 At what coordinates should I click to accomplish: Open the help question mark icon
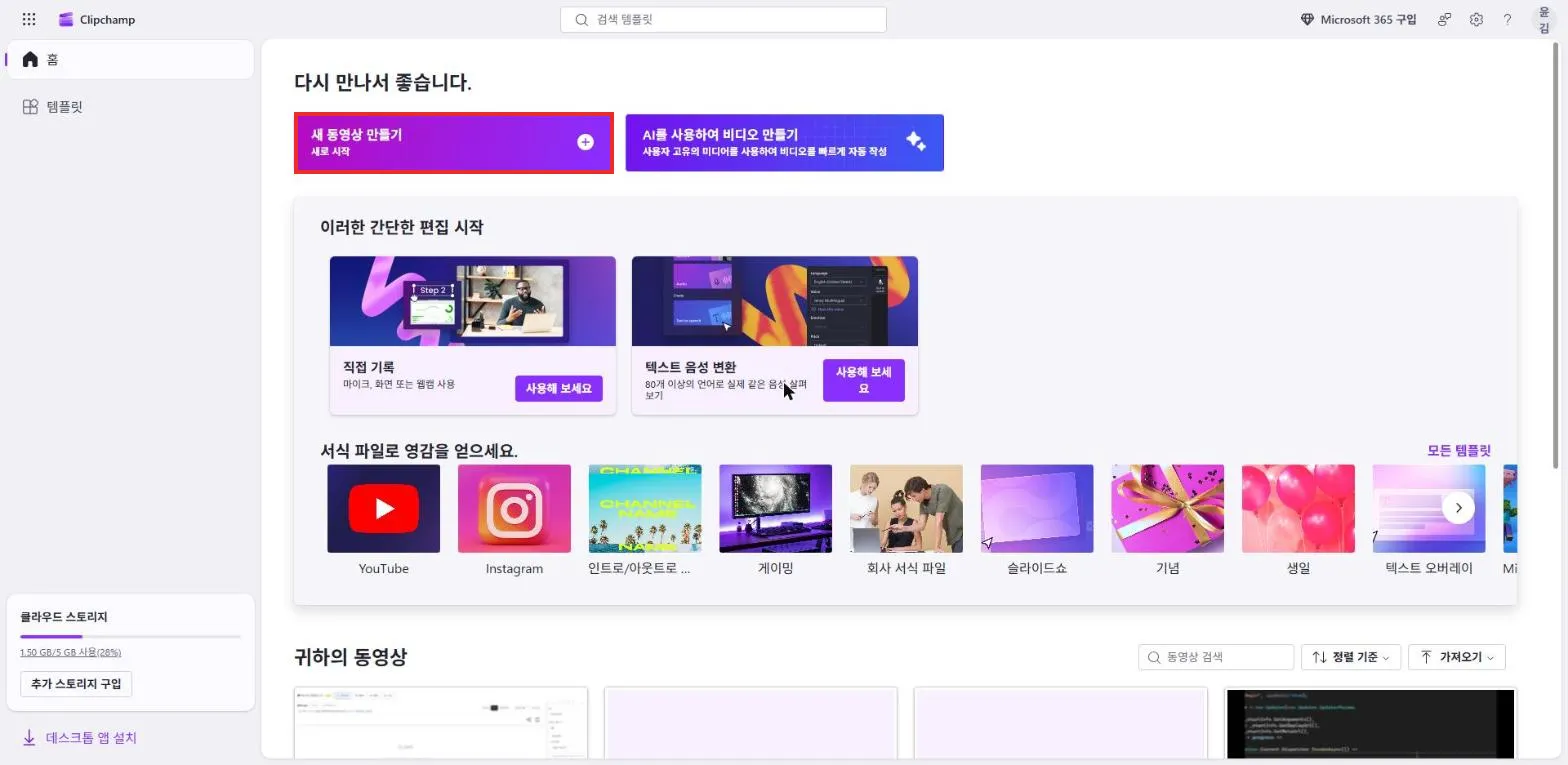[x=1507, y=19]
